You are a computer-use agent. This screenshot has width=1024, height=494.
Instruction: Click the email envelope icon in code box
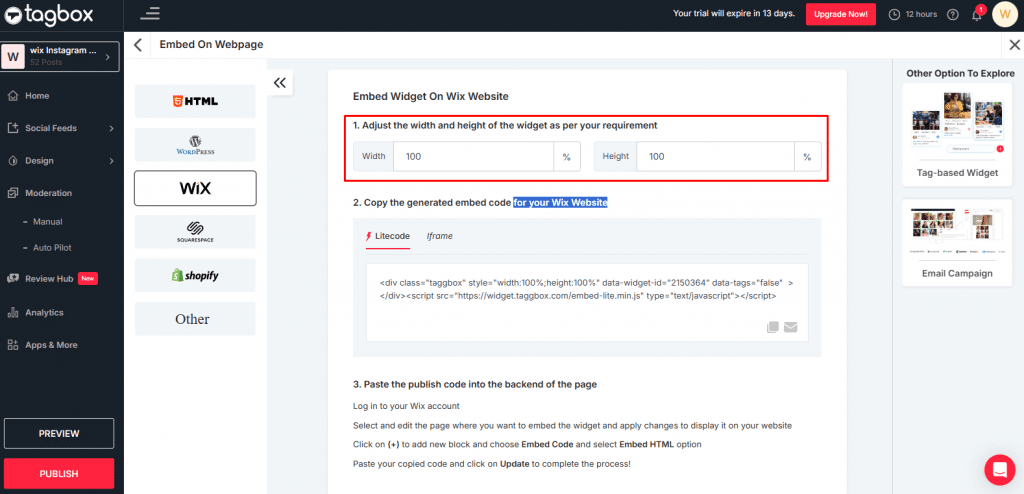point(791,327)
